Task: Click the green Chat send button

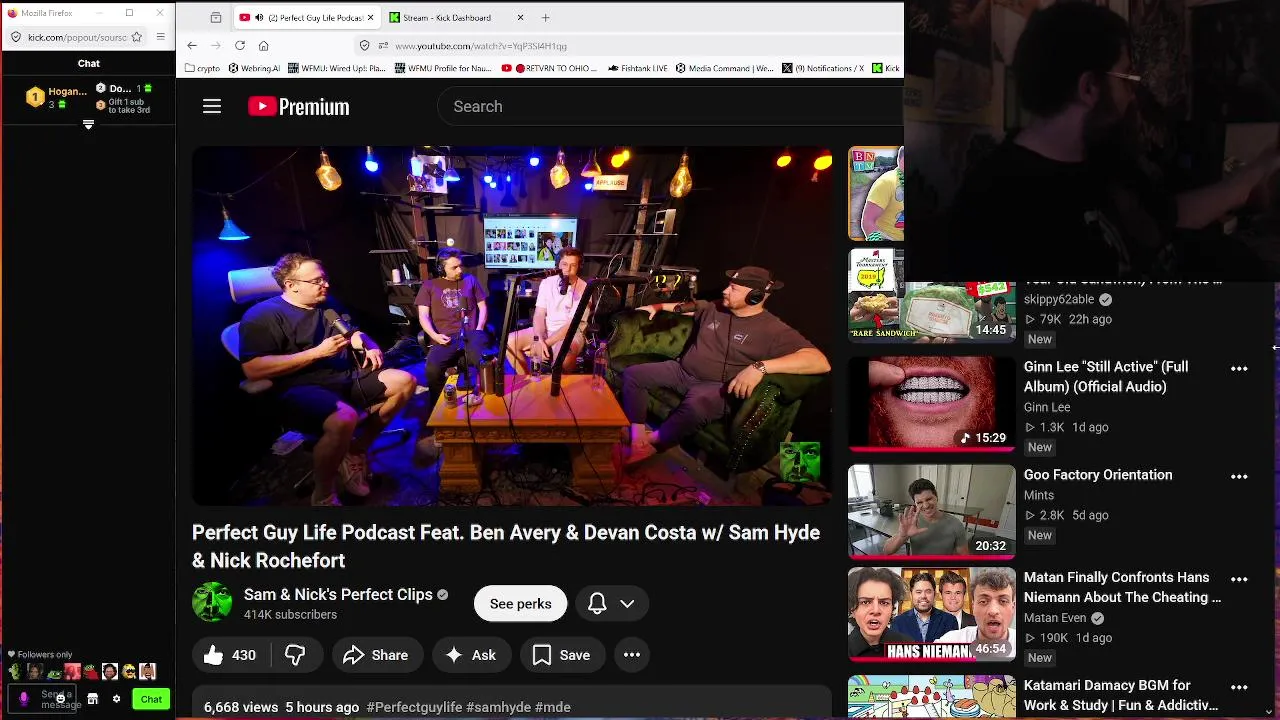Action: click(x=151, y=699)
